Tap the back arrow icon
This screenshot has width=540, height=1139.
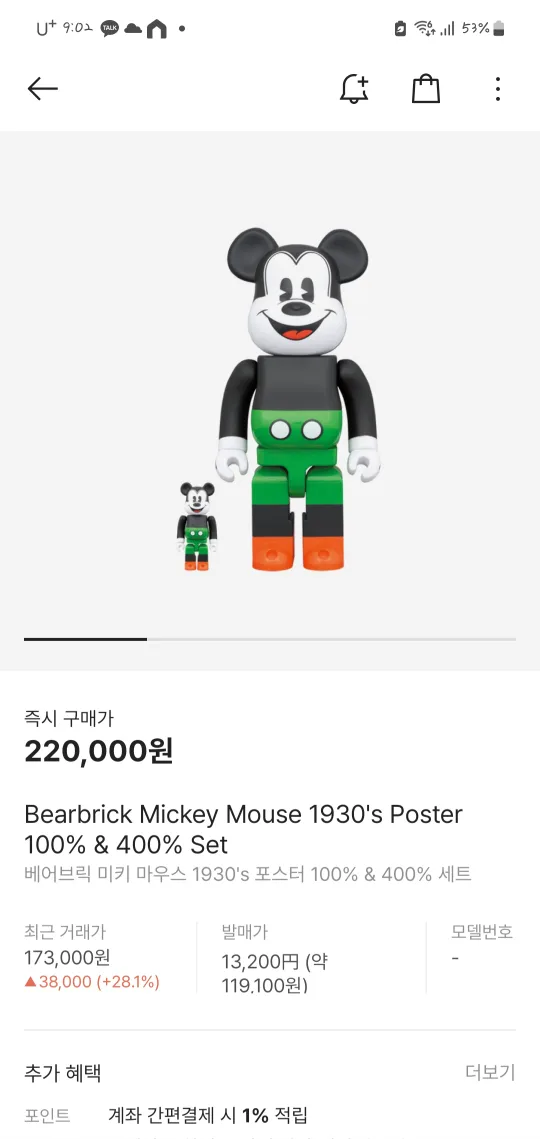coord(42,89)
